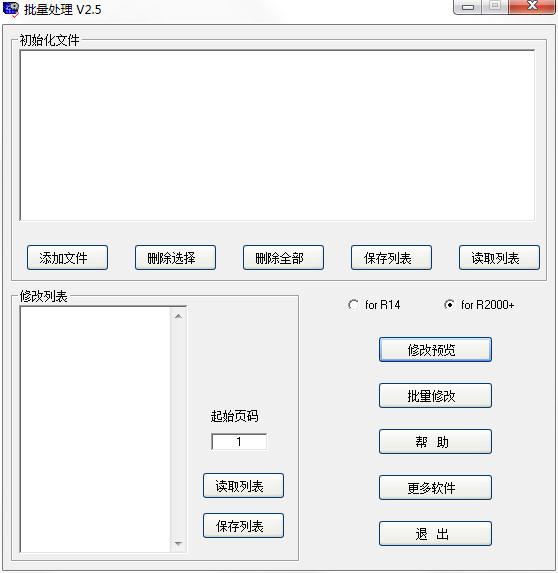The height and width of the screenshot is (573, 558).
Task: Click the 更多软件 button
Action: [x=435, y=488]
